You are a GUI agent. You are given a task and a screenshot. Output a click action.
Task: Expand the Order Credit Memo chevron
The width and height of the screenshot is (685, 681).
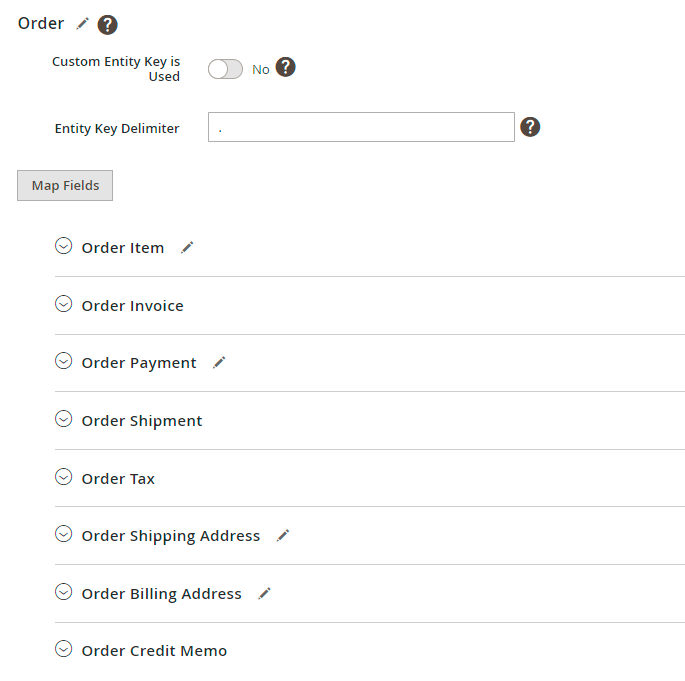pos(64,649)
